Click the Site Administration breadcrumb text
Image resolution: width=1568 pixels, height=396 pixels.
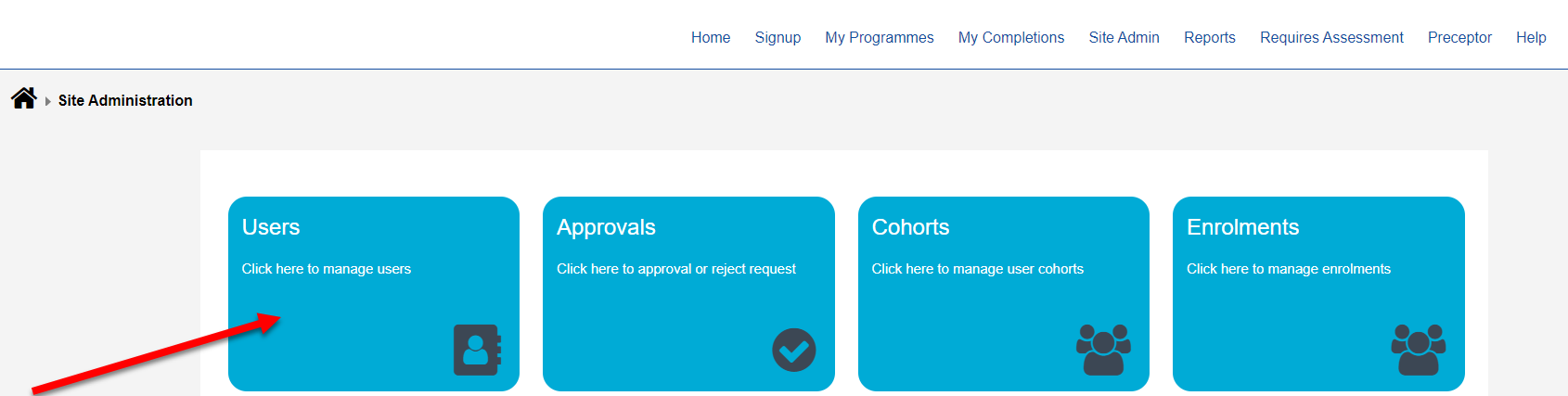tap(125, 100)
